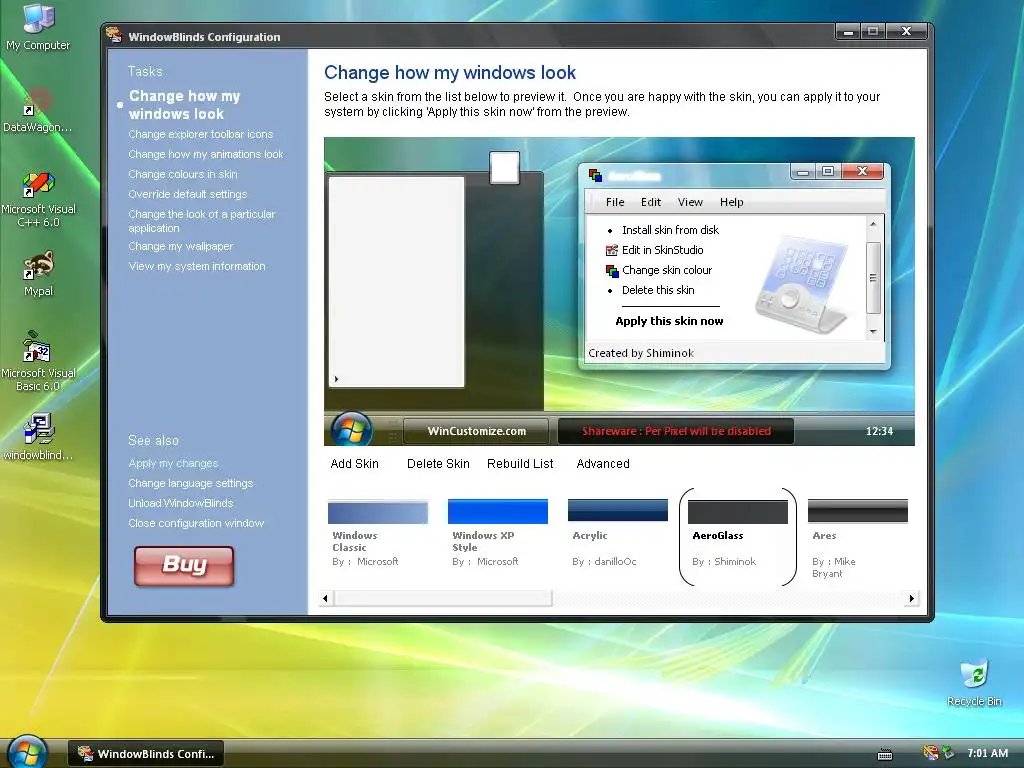Open Change how my animations look
Screen dimensions: 1024x768
tap(206, 155)
